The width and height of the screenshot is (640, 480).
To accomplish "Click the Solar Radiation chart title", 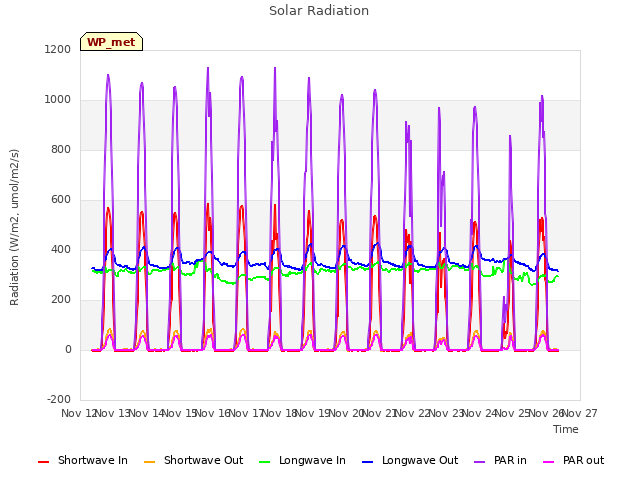I will [x=319, y=11].
